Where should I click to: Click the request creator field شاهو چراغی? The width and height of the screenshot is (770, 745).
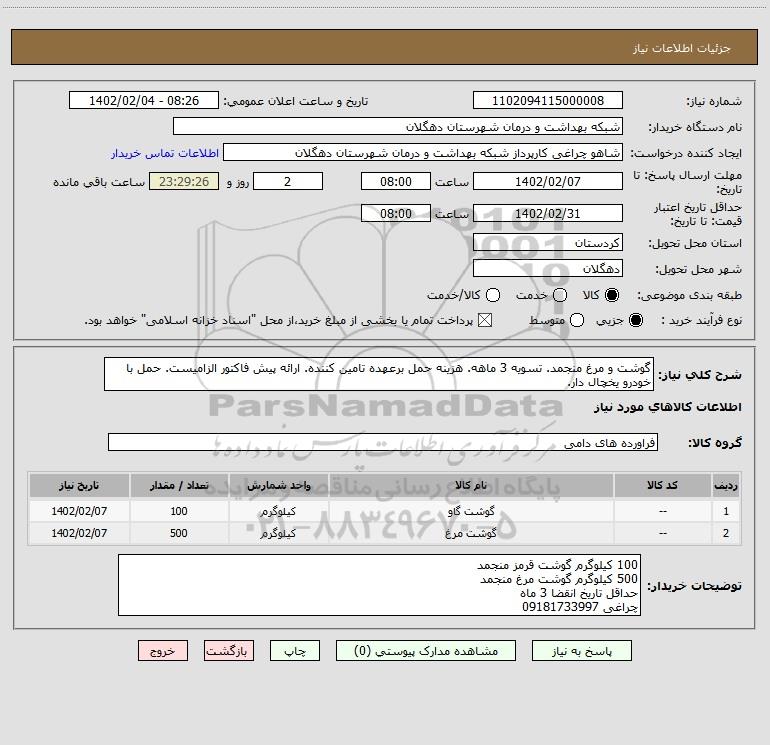pos(423,153)
